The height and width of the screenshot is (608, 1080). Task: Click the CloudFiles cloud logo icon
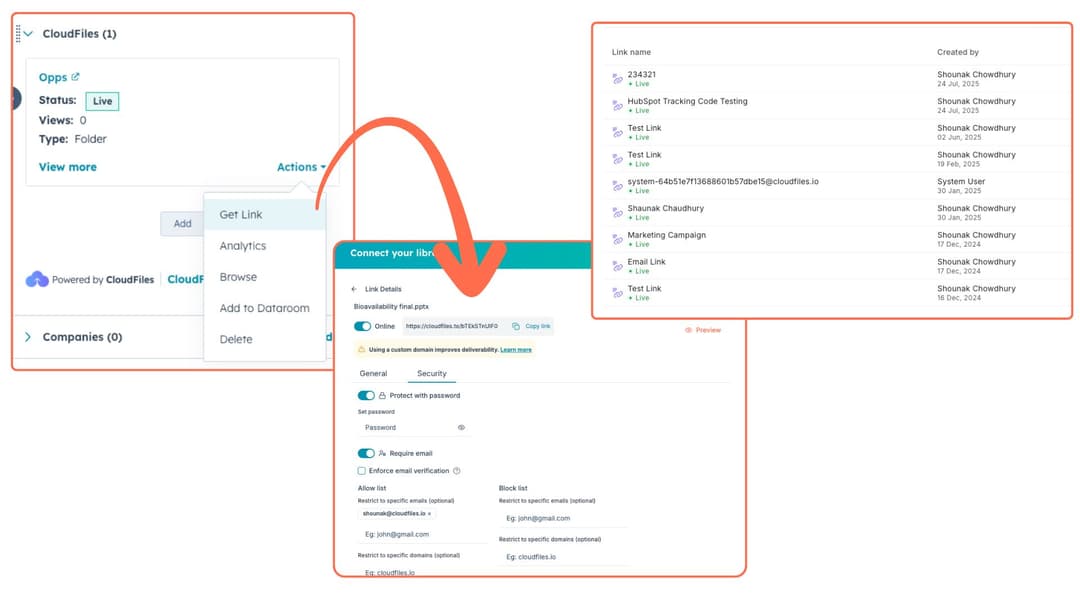[37, 280]
